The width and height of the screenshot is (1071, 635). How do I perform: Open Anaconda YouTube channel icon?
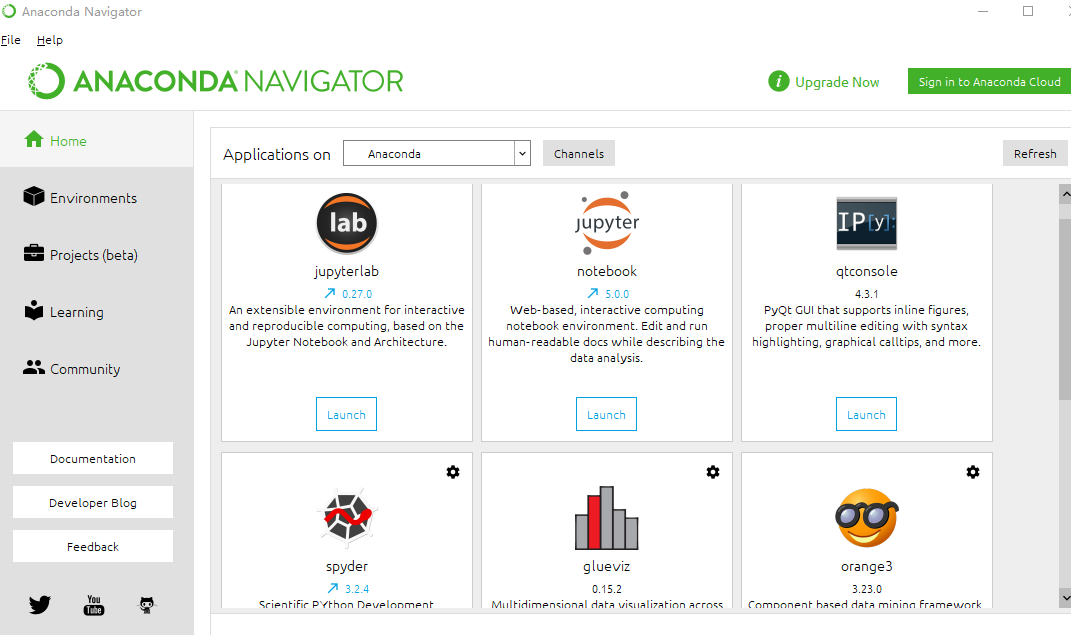94,605
